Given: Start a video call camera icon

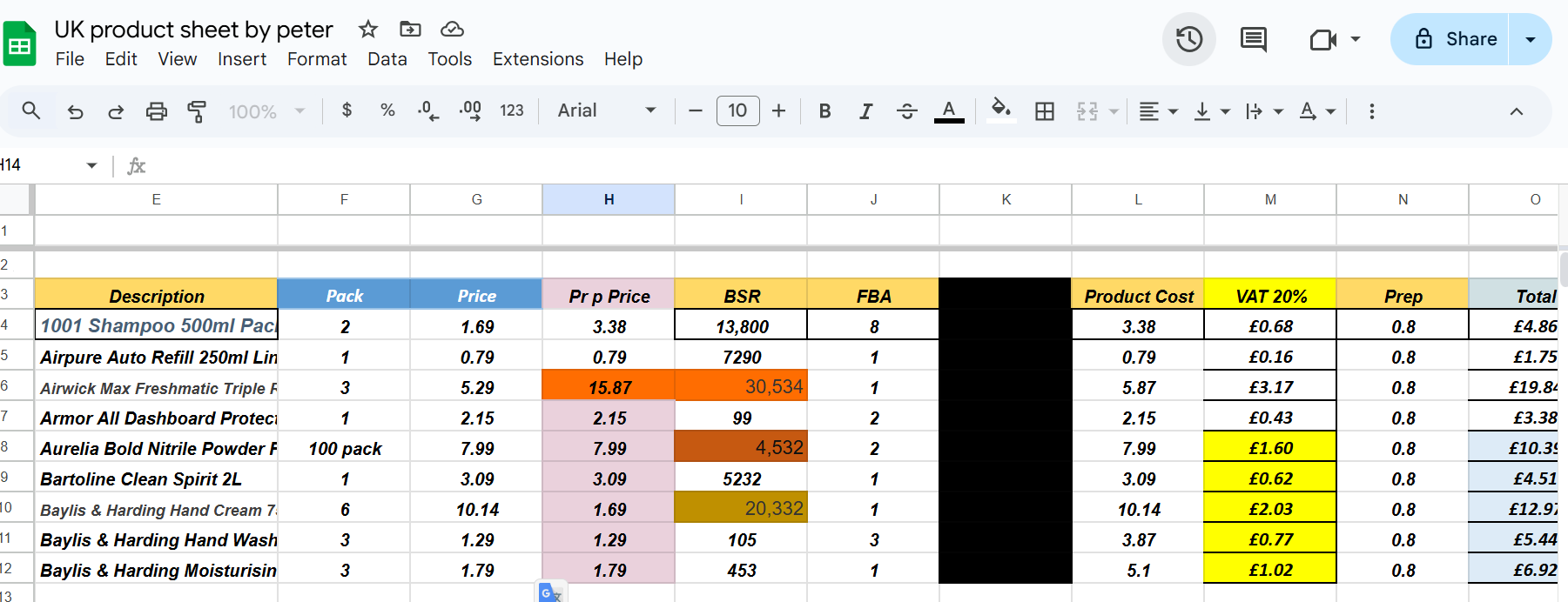Looking at the screenshot, I should point(1322,39).
